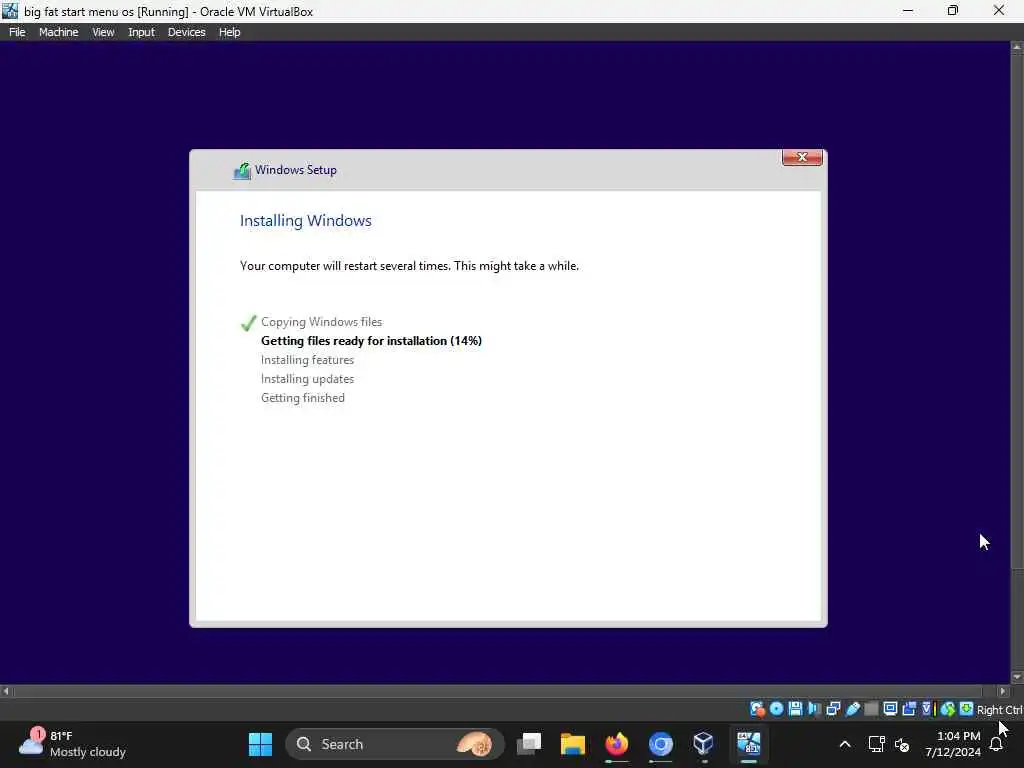Click the 'Installing updates' step
The height and width of the screenshot is (768, 1024).
pos(308,379)
